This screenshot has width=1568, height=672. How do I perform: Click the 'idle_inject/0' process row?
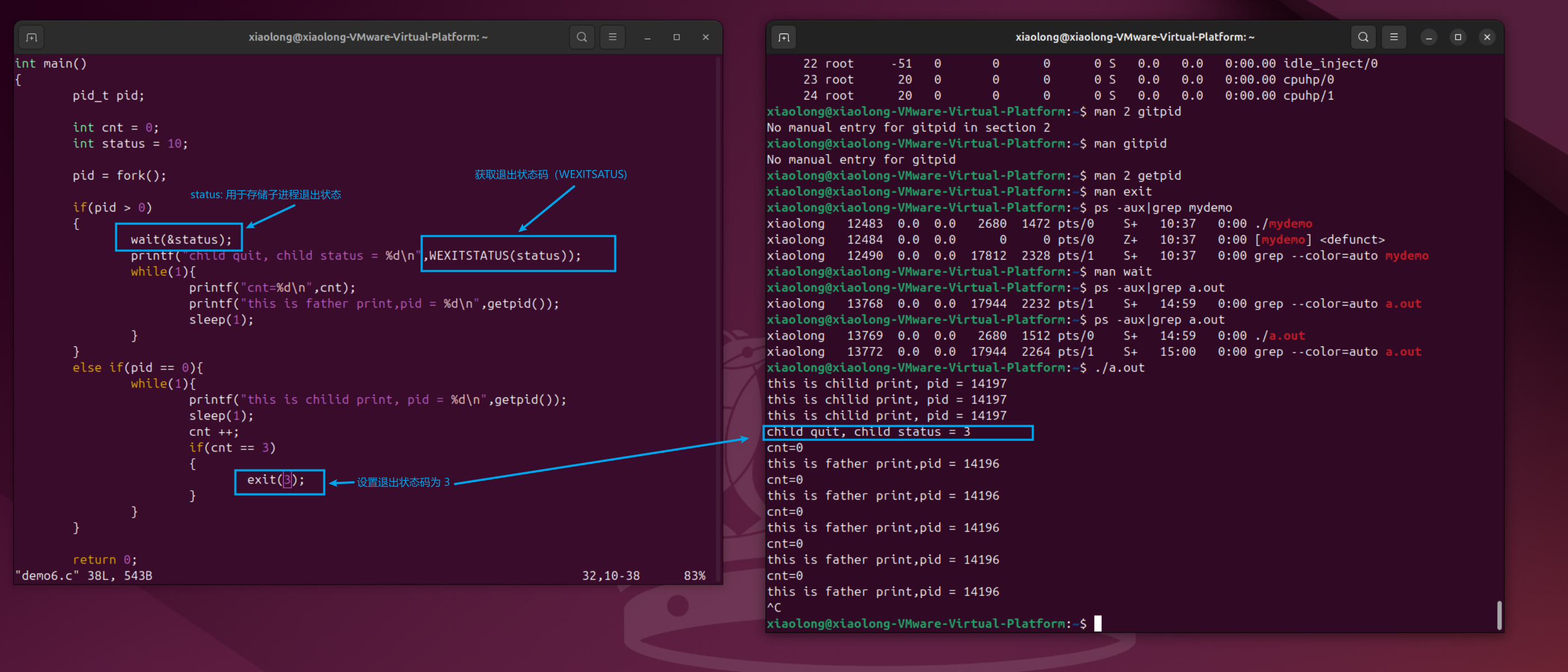coord(1090,63)
